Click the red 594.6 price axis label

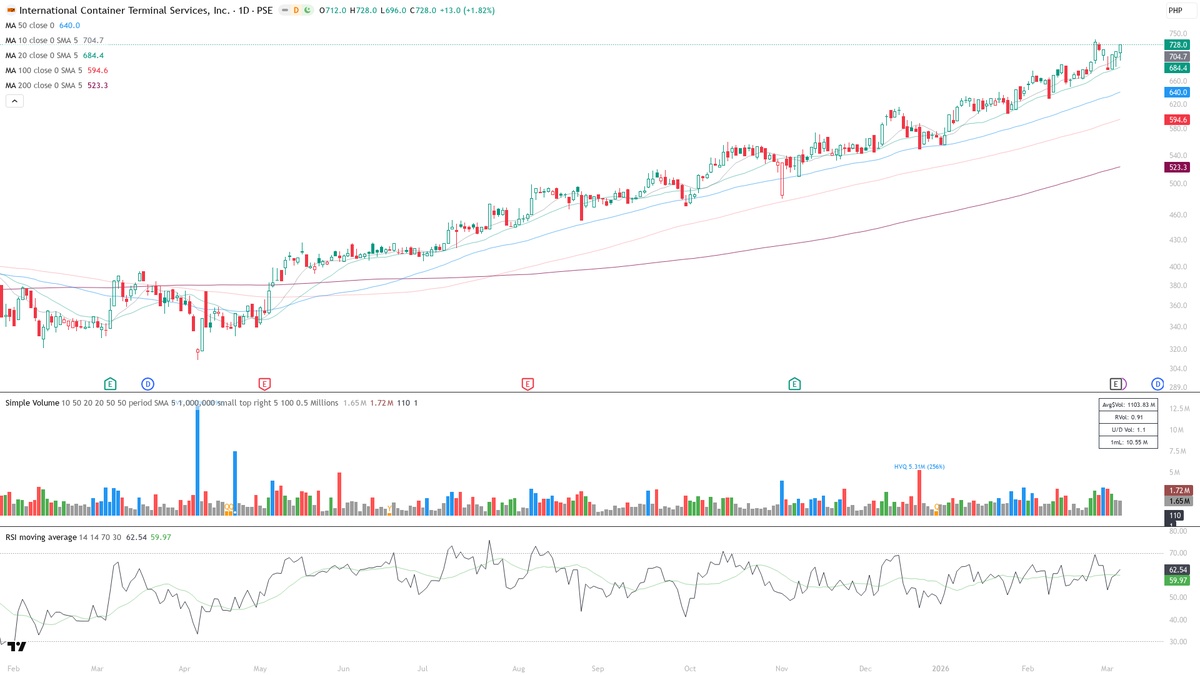tap(1177, 120)
